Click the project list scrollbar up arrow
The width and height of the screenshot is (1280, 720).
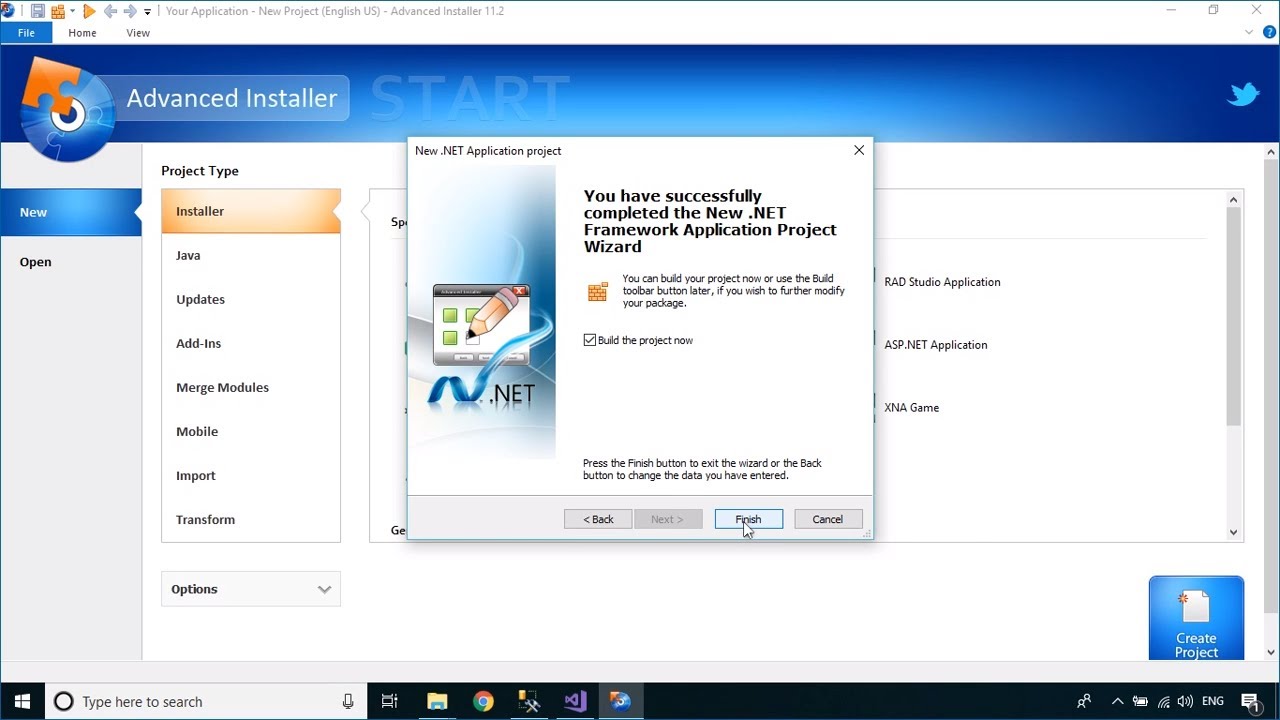(x=1233, y=200)
